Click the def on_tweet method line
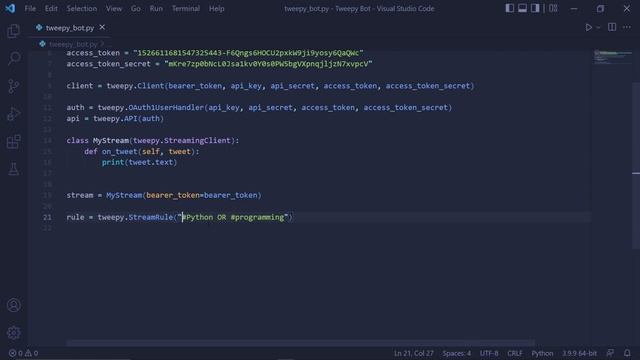Screen dimensions: 640x360 pos(142,151)
